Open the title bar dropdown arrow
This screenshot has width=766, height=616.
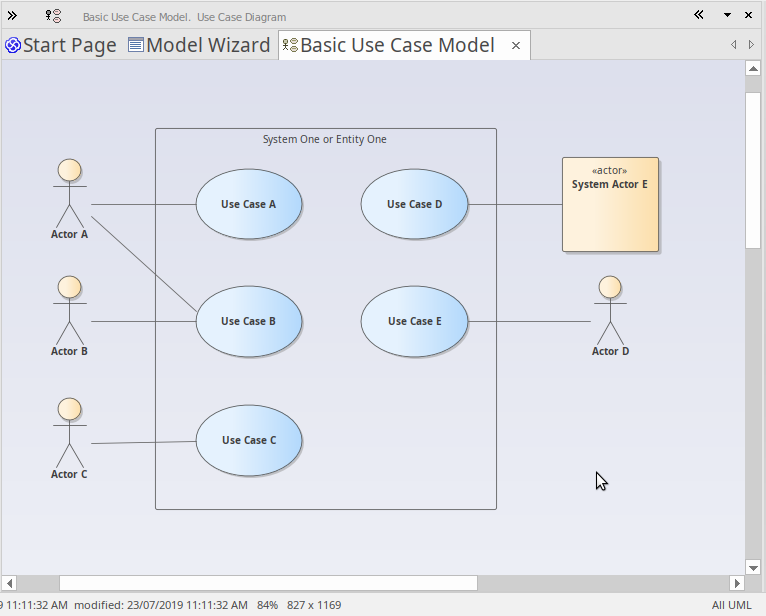point(727,16)
